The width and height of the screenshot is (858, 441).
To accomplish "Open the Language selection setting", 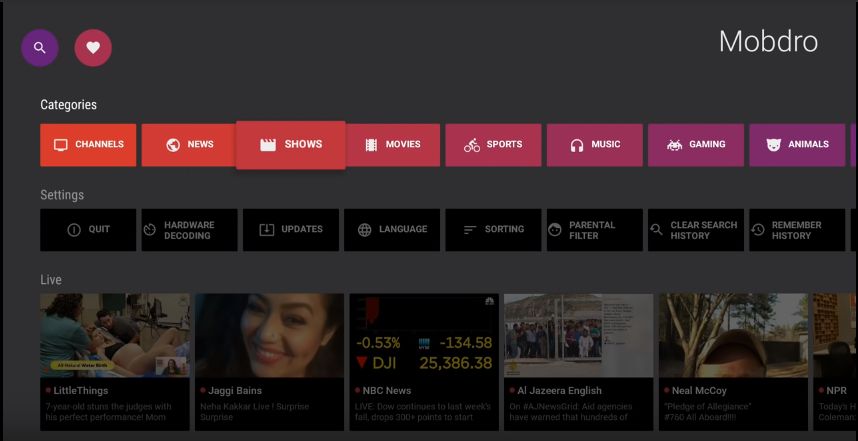I will tap(392, 230).
